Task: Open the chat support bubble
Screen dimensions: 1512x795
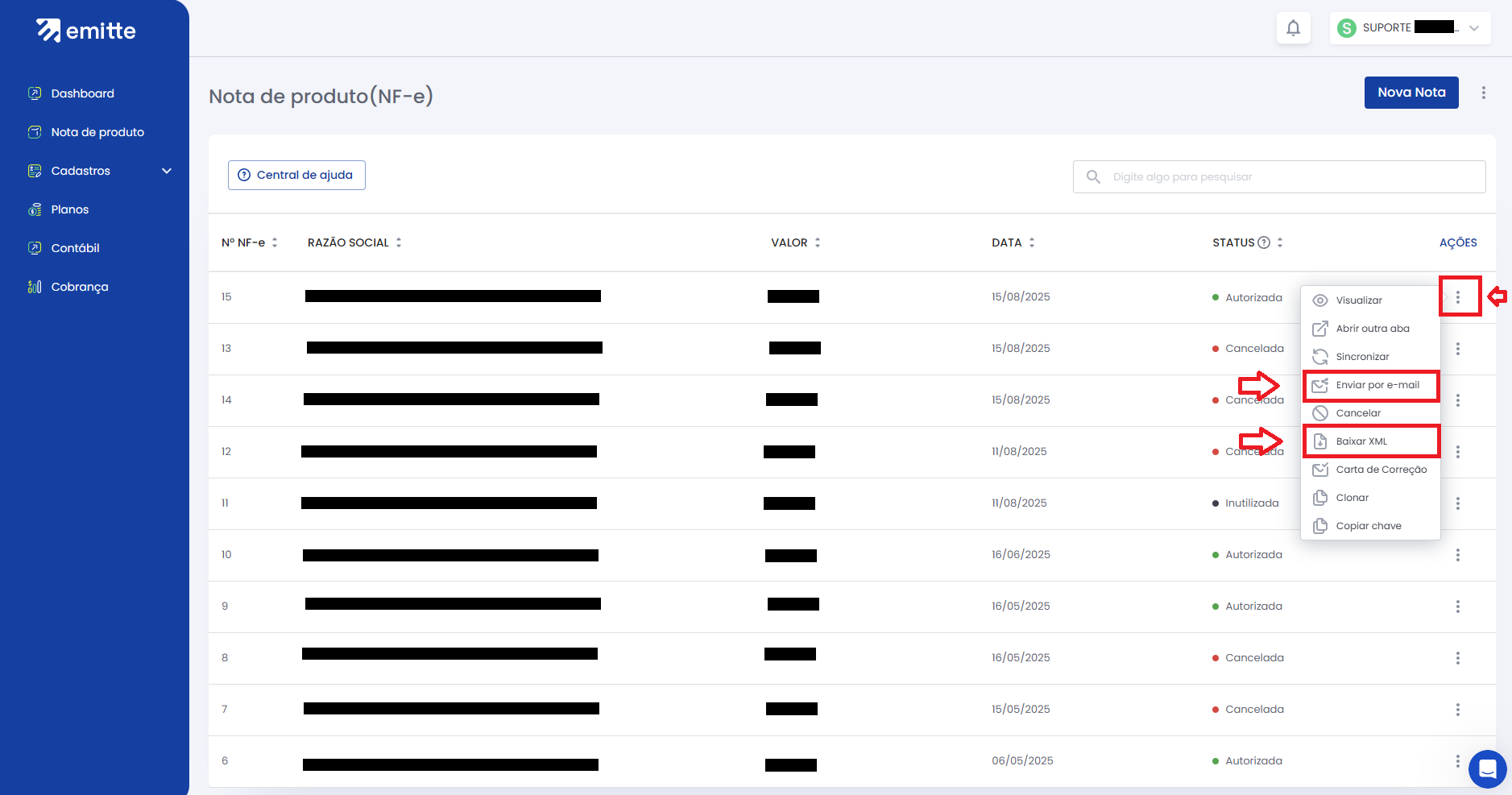Action: [1487, 768]
